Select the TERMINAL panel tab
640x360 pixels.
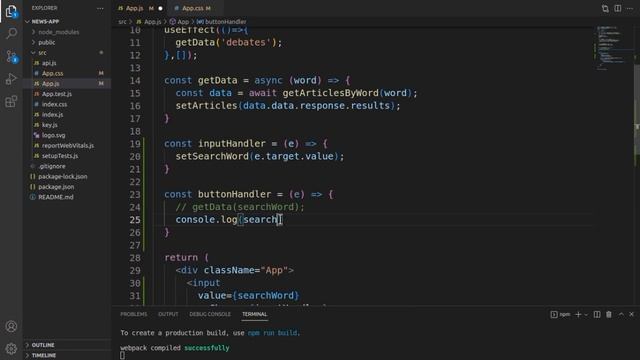coord(254,314)
